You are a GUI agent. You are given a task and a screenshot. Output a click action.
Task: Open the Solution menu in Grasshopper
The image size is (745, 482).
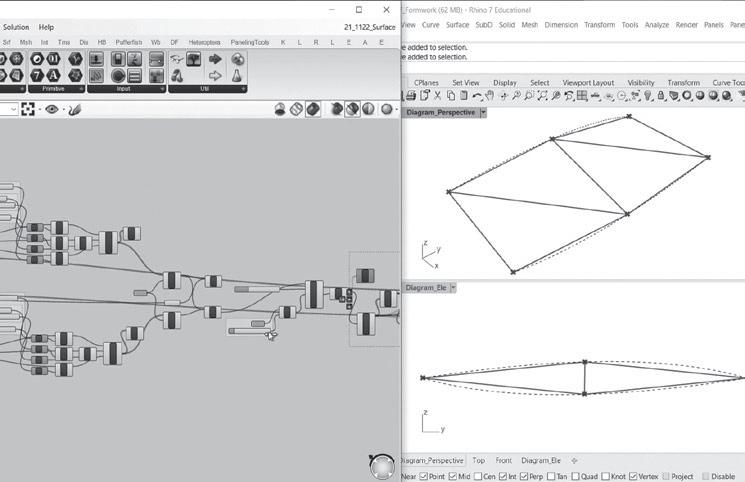click(x=16, y=27)
